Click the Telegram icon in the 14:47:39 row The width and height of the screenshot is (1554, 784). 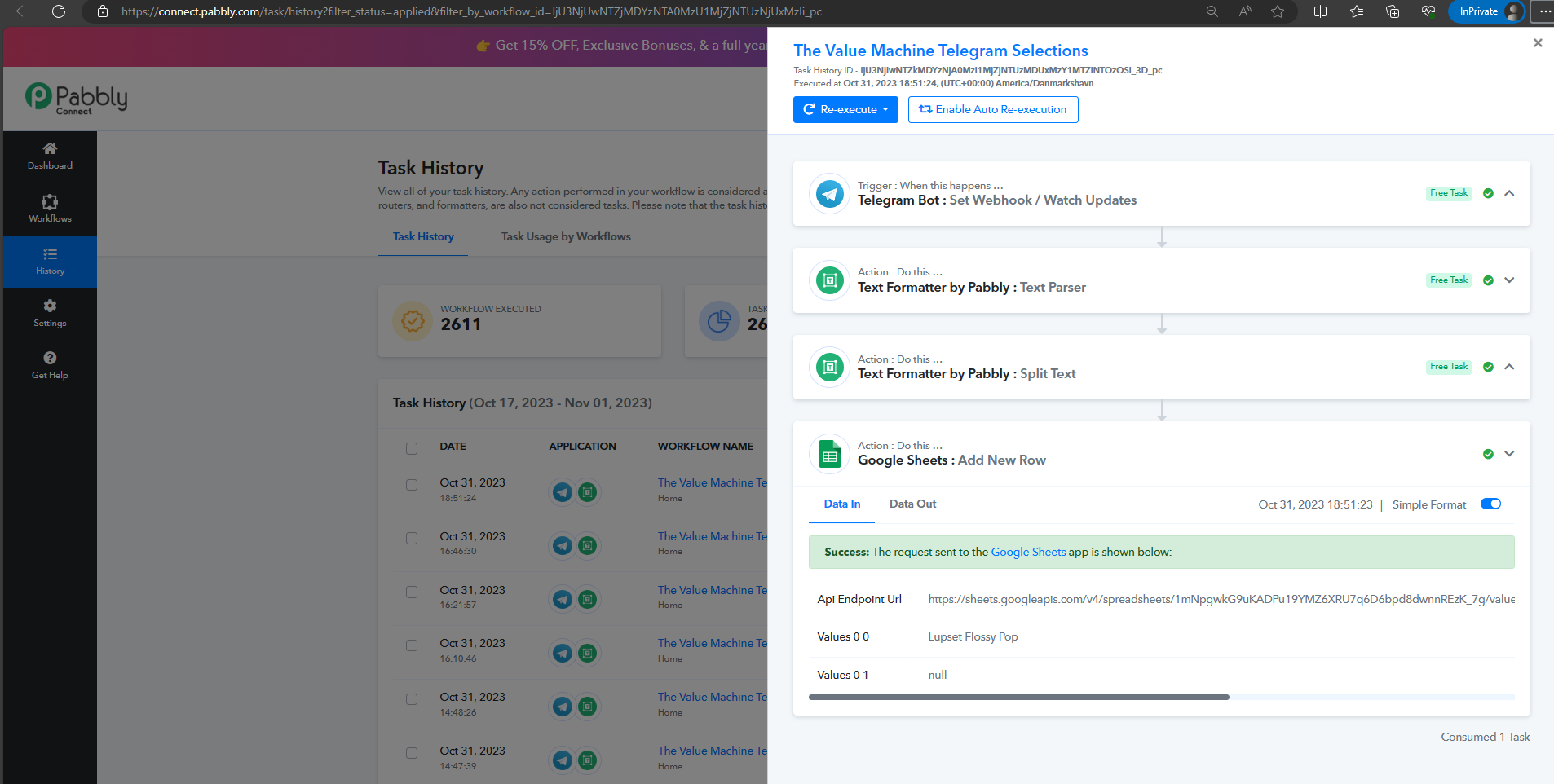coord(563,760)
